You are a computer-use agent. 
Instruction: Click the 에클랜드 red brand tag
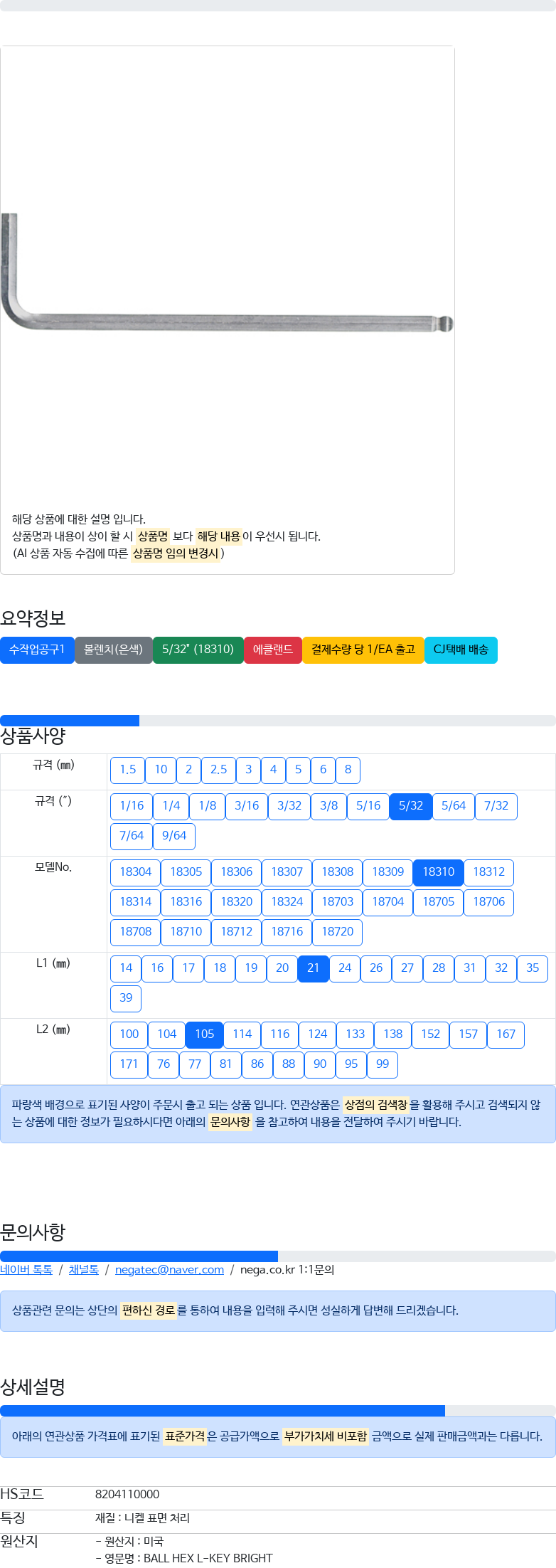tap(273, 650)
